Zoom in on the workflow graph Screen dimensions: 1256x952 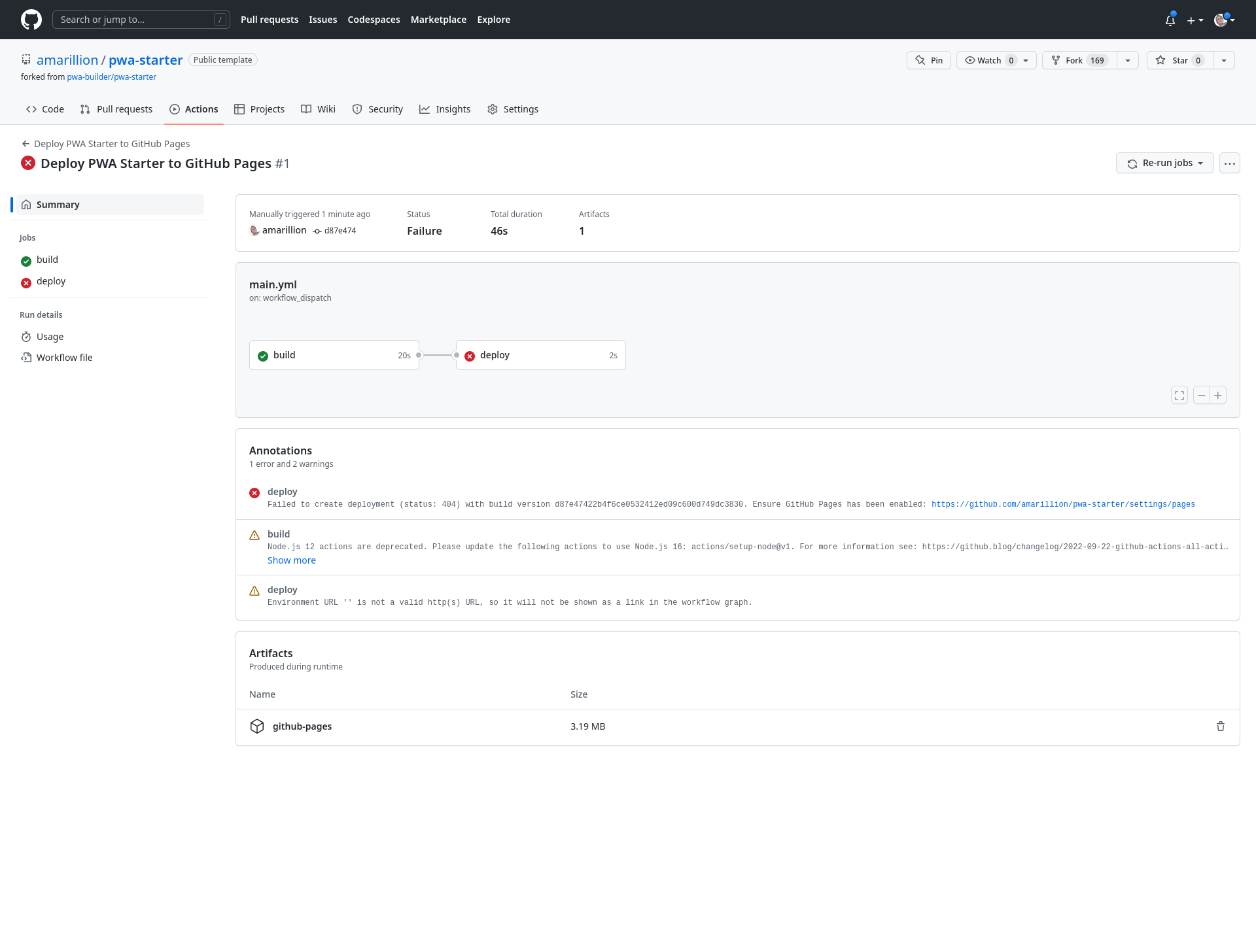click(x=1218, y=395)
